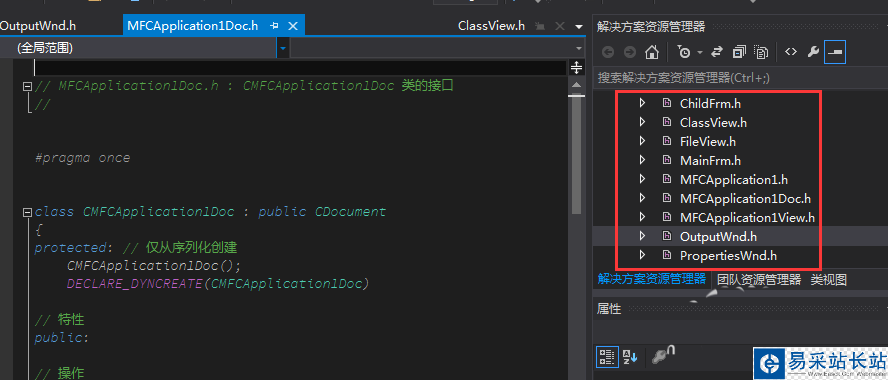The width and height of the screenshot is (888, 380).
Task: Close the MFCApplication1Doc.h tab
Action: click(x=293, y=26)
